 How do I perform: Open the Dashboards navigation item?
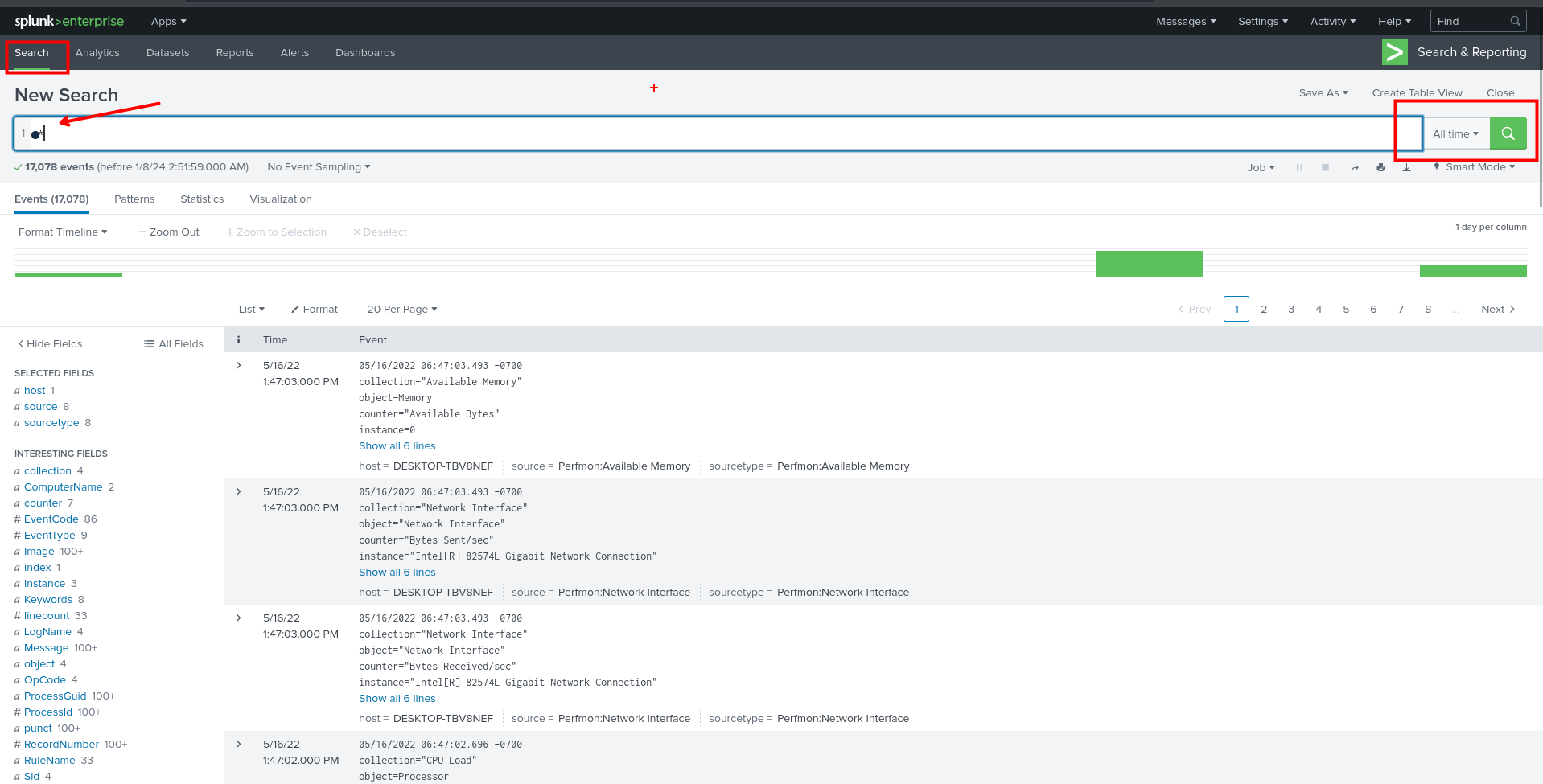click(365, 53)
